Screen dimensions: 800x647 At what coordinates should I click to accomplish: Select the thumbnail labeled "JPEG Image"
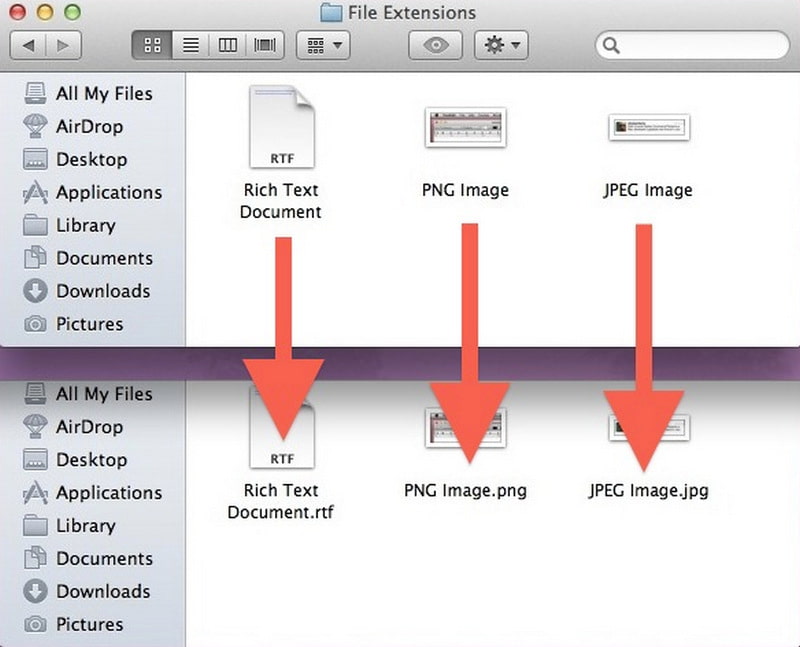(649, 127)
